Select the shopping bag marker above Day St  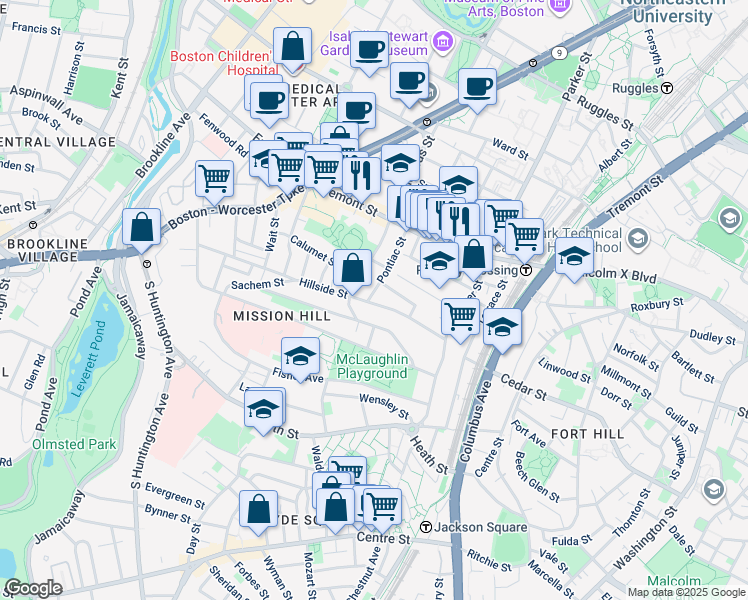tap(258, 512)
